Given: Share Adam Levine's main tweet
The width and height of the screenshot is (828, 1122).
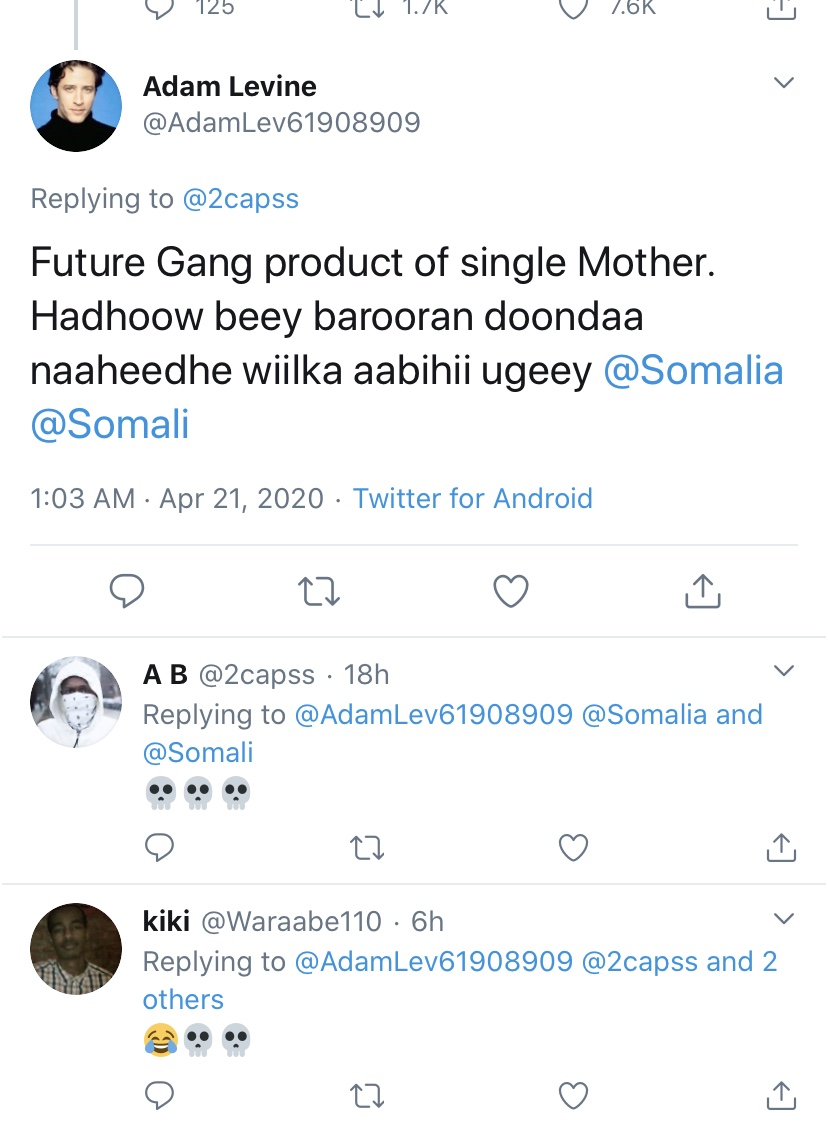Looking at the screenshot, I should pyautogui.click(x=702, y=592).
